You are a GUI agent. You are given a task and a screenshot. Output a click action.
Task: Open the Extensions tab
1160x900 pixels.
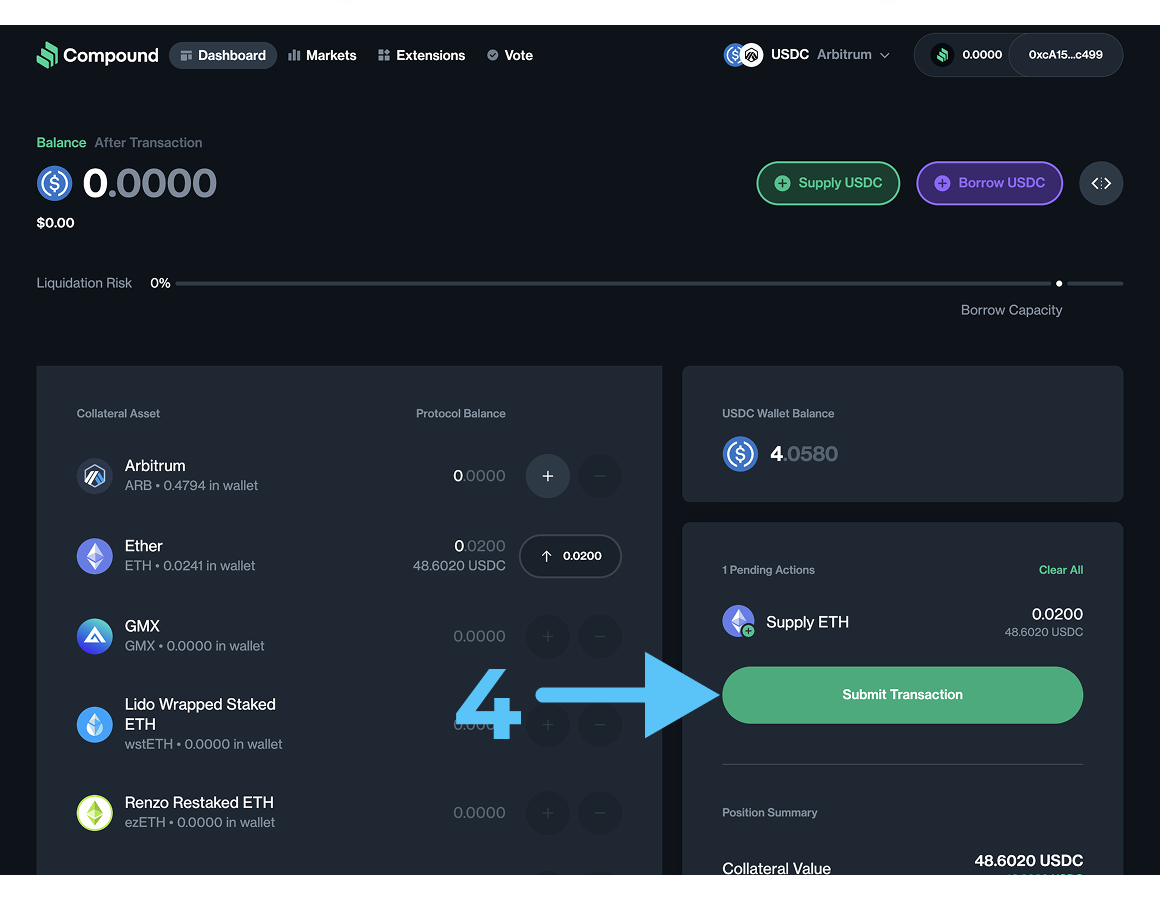[x=421, y=55]
